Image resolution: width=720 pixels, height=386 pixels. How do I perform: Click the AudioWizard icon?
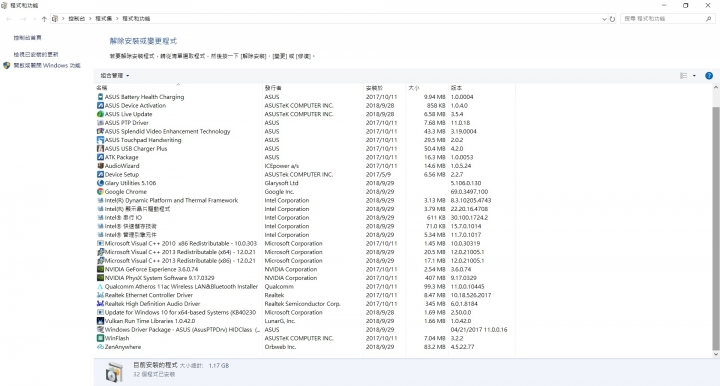coord(101,166)
